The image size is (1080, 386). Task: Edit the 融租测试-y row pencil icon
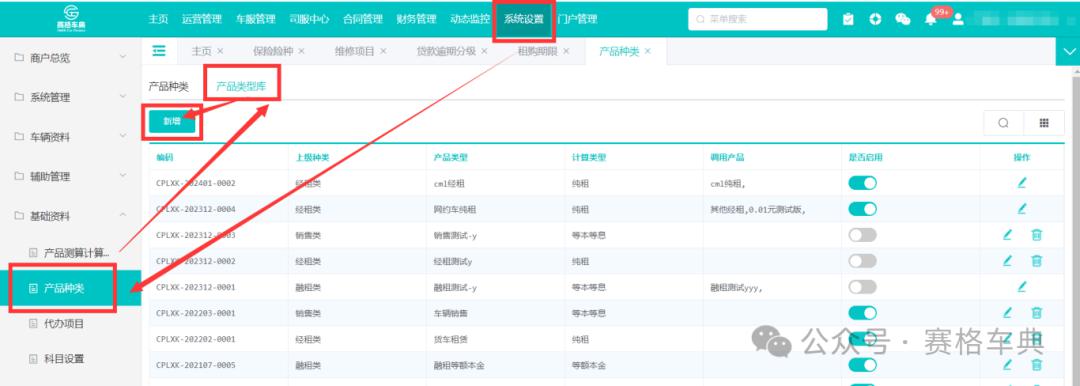1021,287
